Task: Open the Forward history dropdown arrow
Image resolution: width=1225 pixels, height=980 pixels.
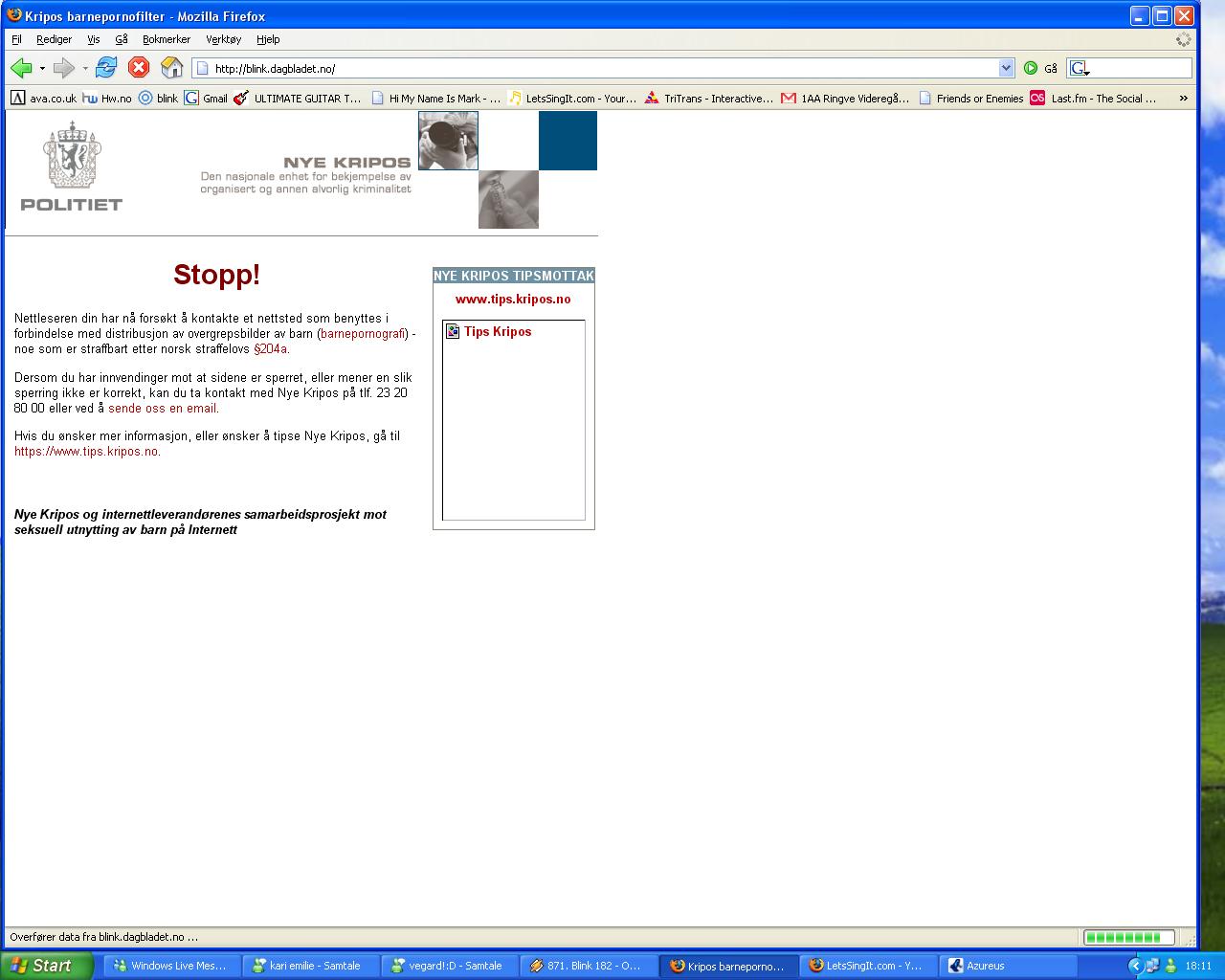Action: [85, 69]
